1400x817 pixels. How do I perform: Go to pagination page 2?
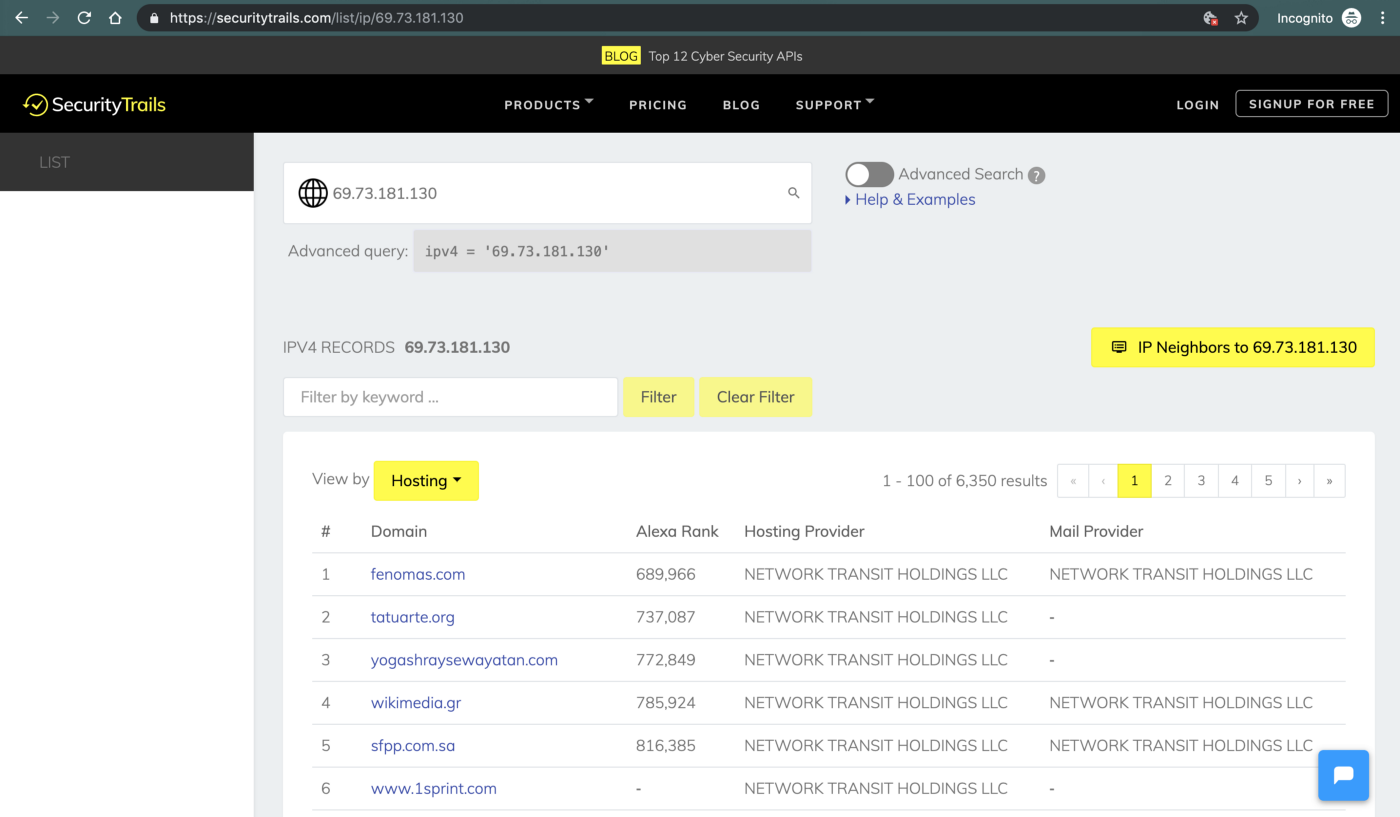pyautogui.click(x=1168, y=481)
